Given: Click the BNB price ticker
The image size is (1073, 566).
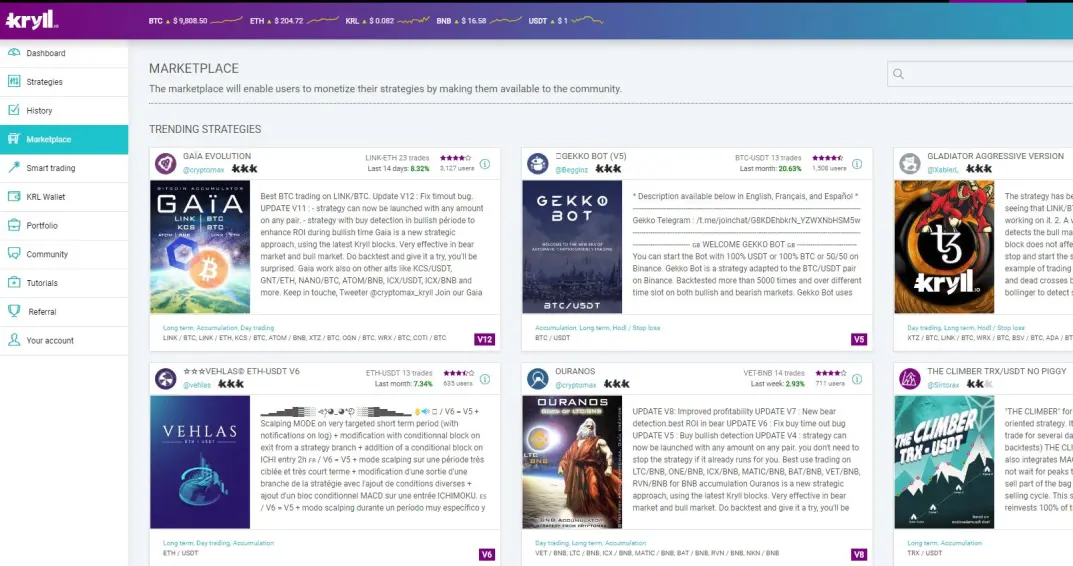Looking at the screenshot, I should click(x=479, y=21).
